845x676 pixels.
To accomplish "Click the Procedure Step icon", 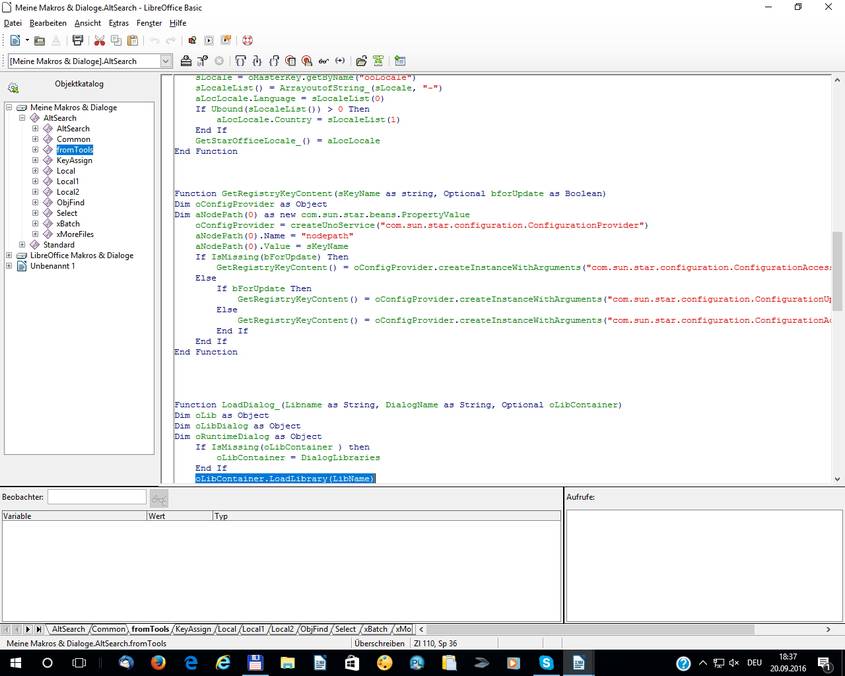I will [x=240, y=61].
